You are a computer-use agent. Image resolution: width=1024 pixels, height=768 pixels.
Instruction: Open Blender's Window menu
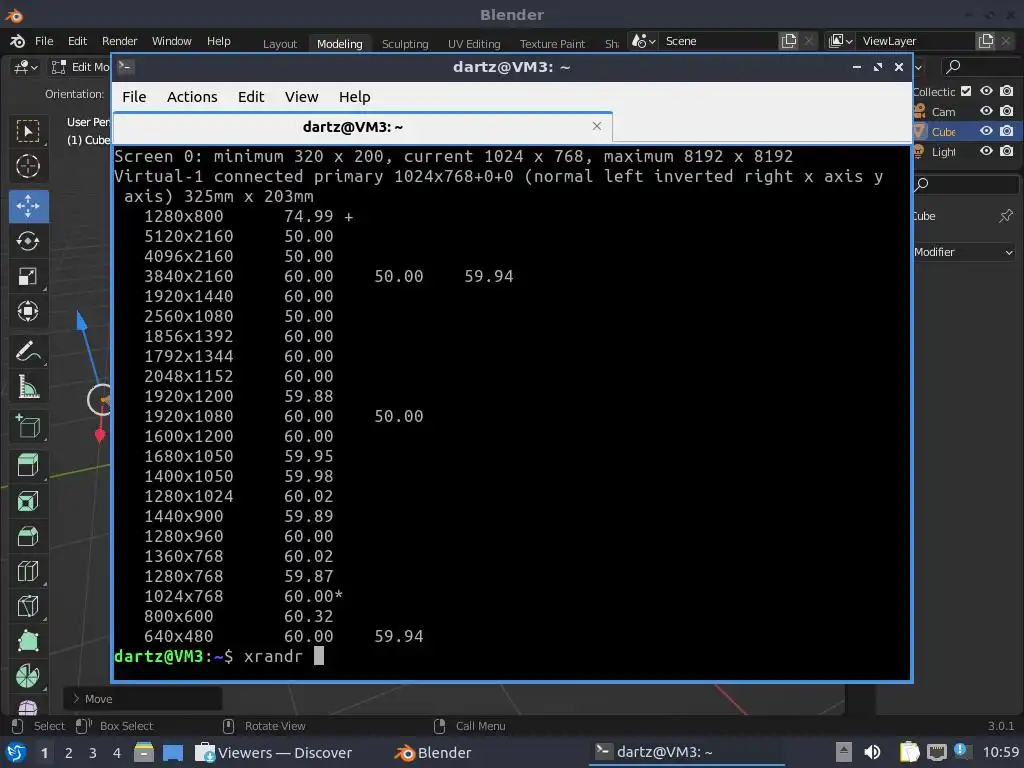[x=172, y=41]
